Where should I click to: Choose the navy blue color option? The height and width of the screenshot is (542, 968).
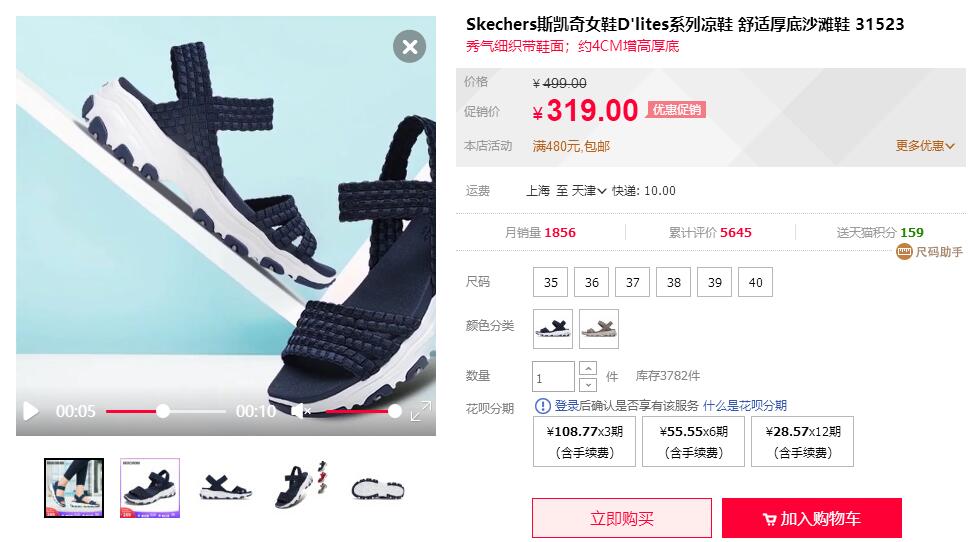tap(553, 329)
